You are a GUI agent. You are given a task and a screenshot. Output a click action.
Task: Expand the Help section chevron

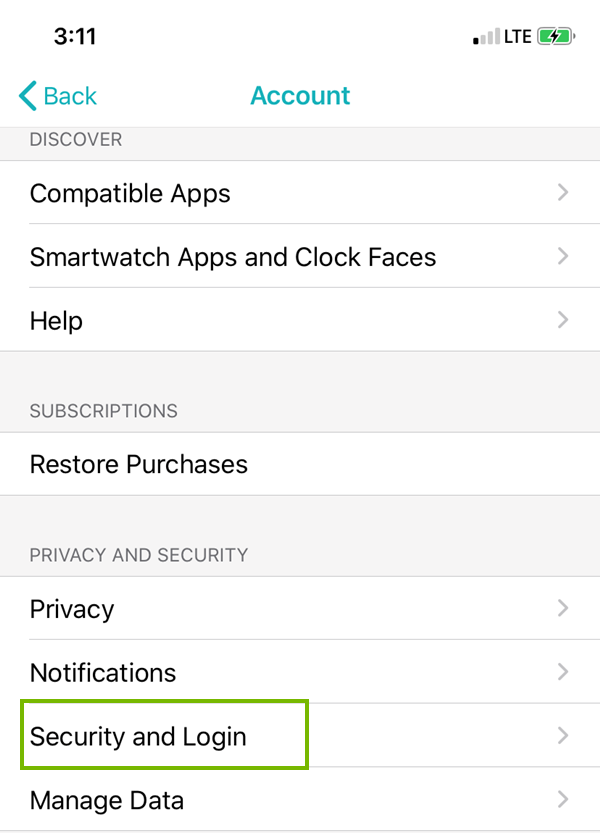(x=563, y=320)
